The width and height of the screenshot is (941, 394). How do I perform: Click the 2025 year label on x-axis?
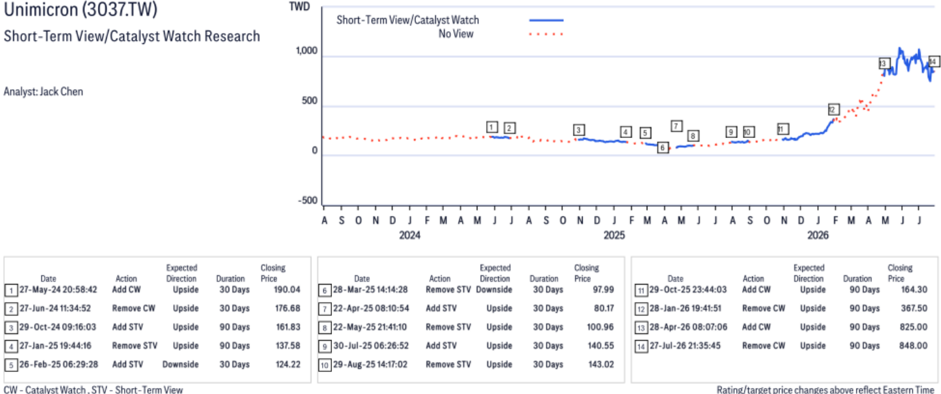click(x=614, y=236)
